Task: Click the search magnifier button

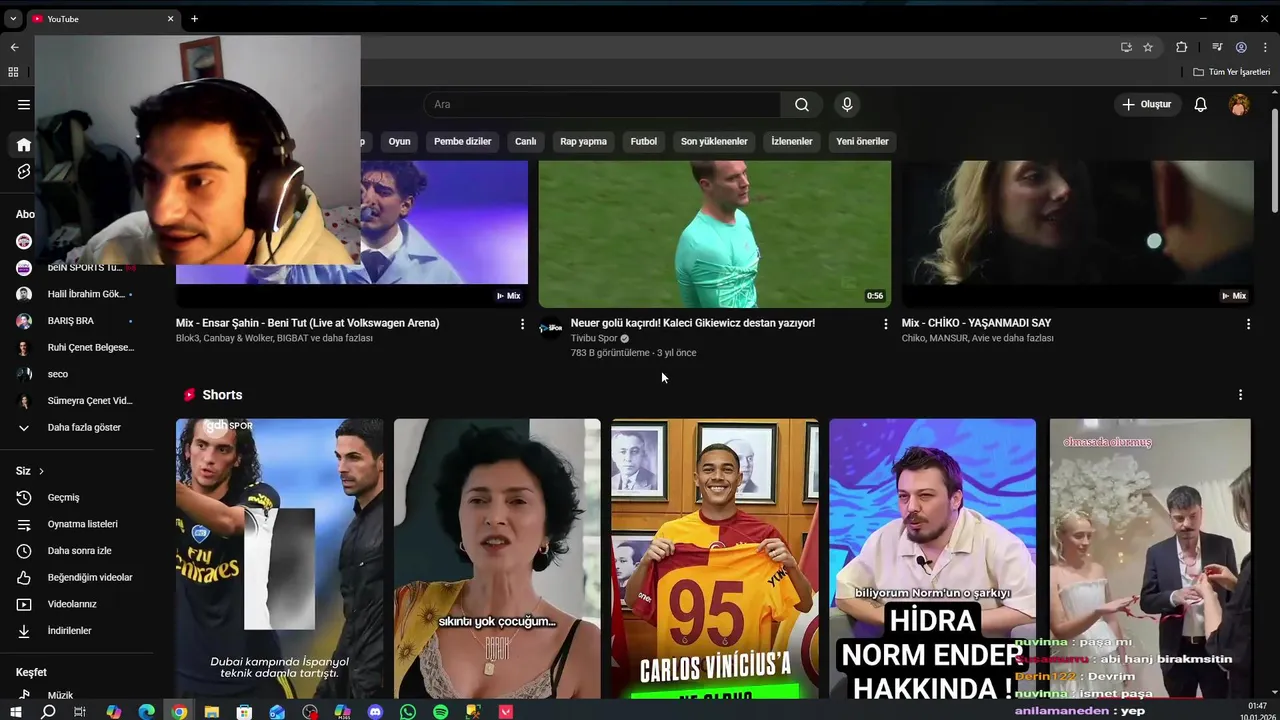Action: click(x=802, y=104)
